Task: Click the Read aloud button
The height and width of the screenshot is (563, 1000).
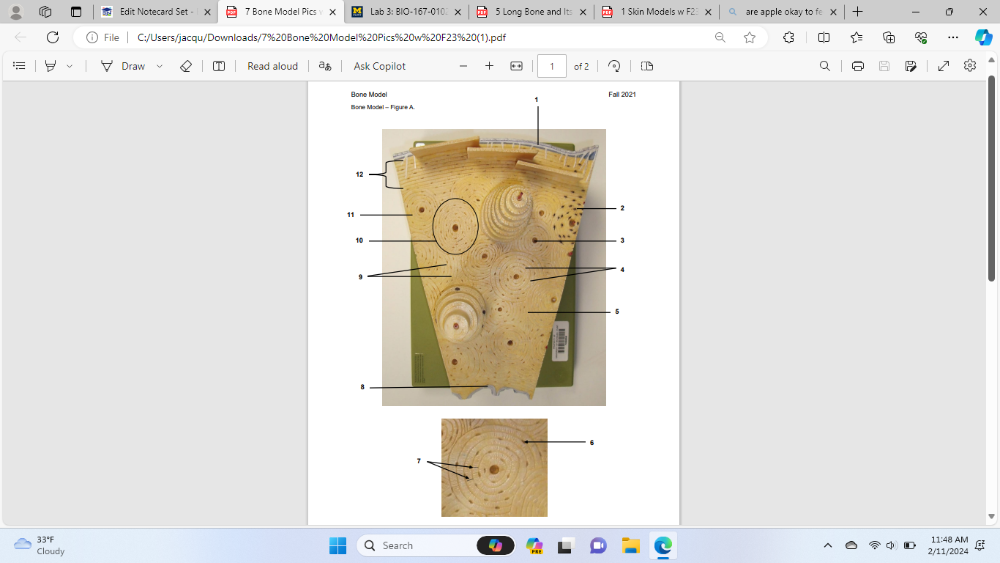Action: pos(272,66)
